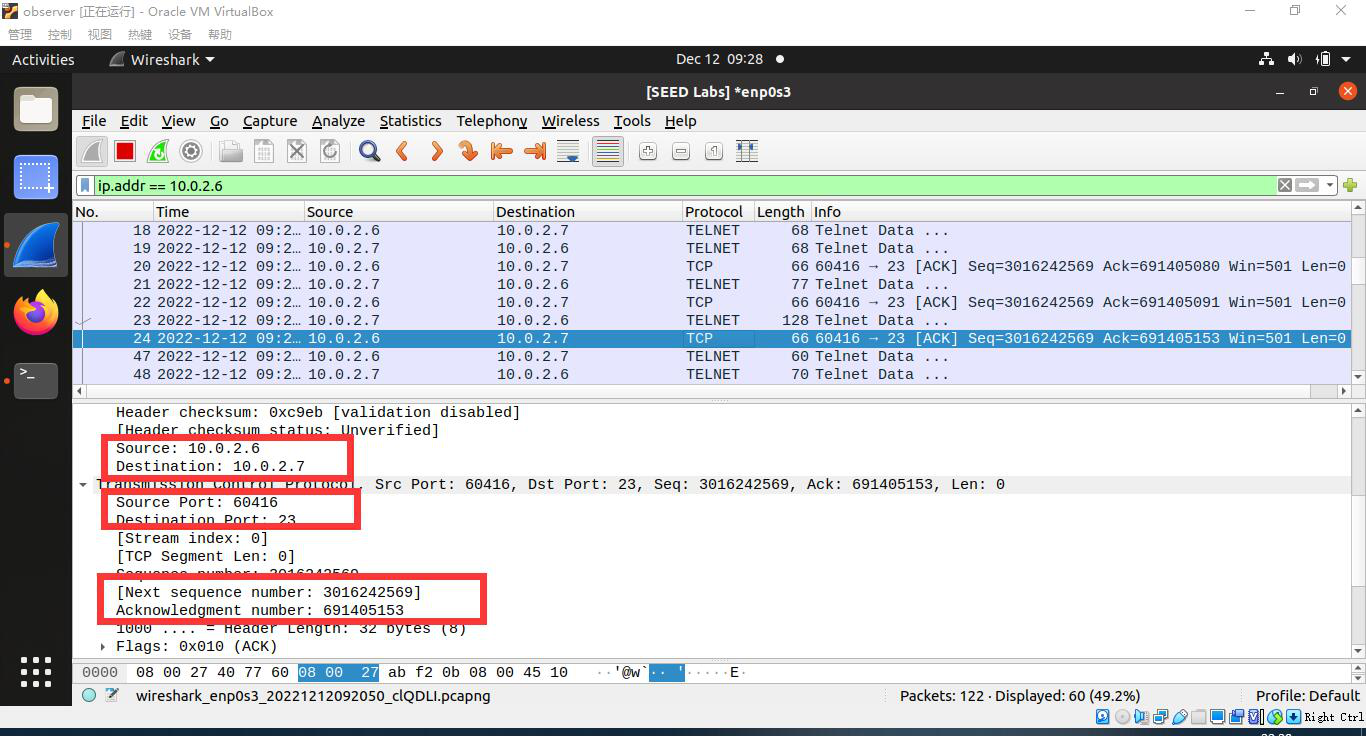
Task: Clear the ip.addr display filter
Action: pyautogui.click(x=1286, y=185)
